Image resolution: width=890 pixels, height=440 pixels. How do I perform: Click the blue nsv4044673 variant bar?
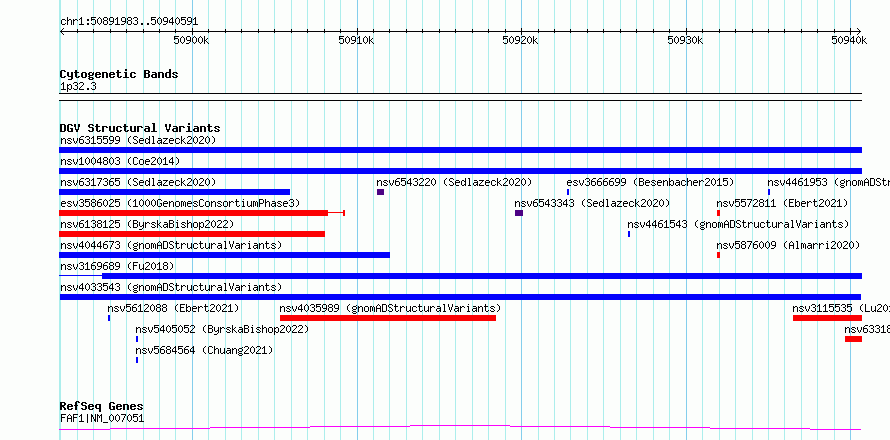224,255
